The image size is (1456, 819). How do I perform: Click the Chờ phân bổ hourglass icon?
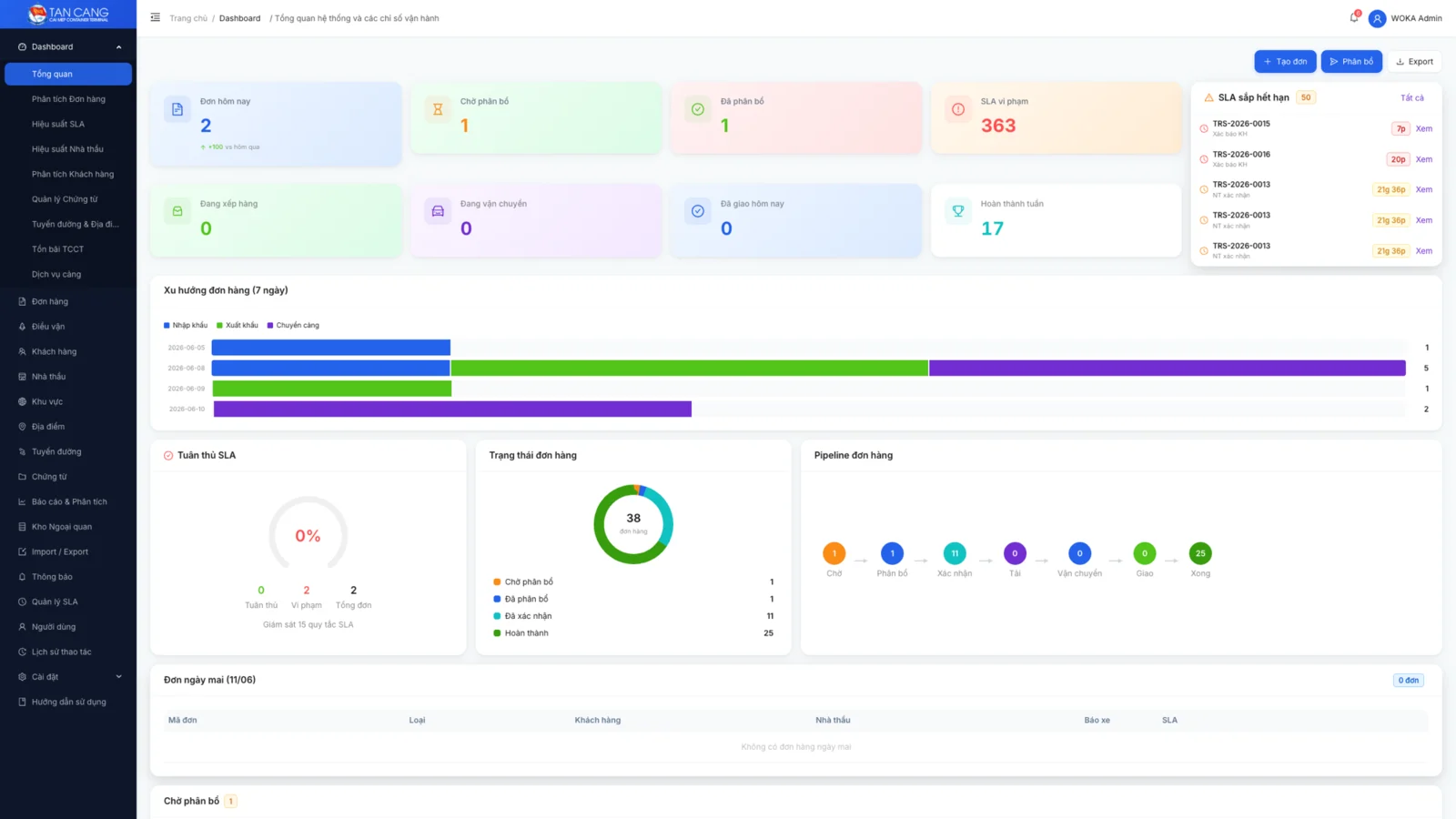point(438,109)
